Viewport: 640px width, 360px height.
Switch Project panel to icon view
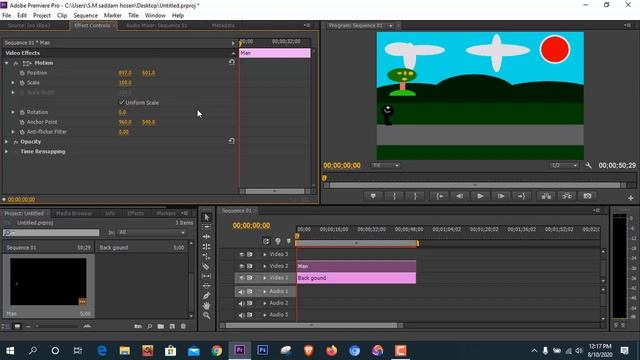click(17, 326)
